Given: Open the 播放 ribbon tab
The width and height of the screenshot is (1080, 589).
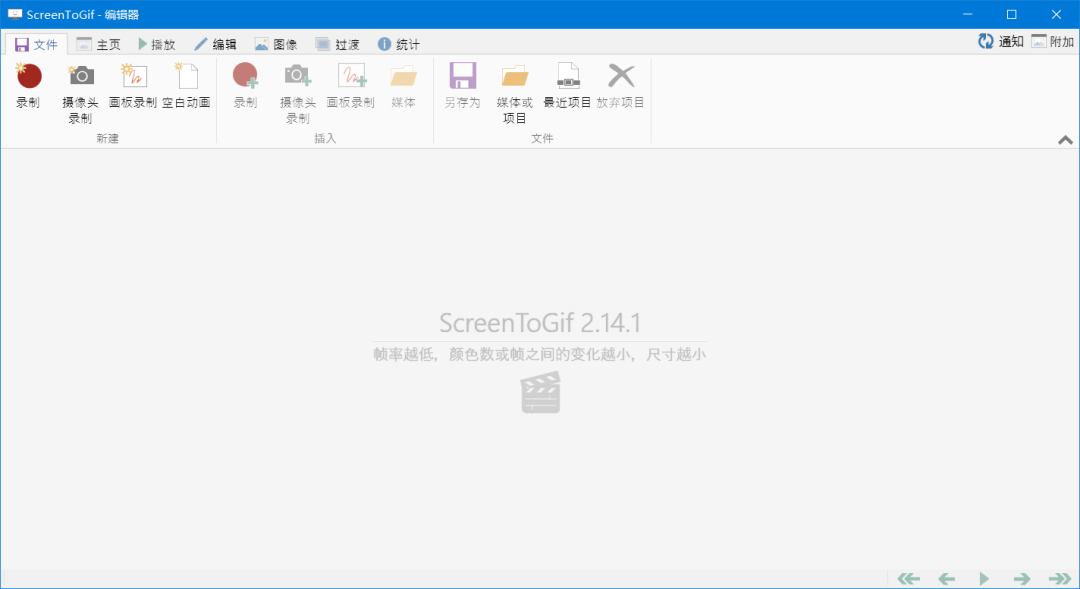Looking at the screenshot, I should pyautogui.click(x=156, y=44).
